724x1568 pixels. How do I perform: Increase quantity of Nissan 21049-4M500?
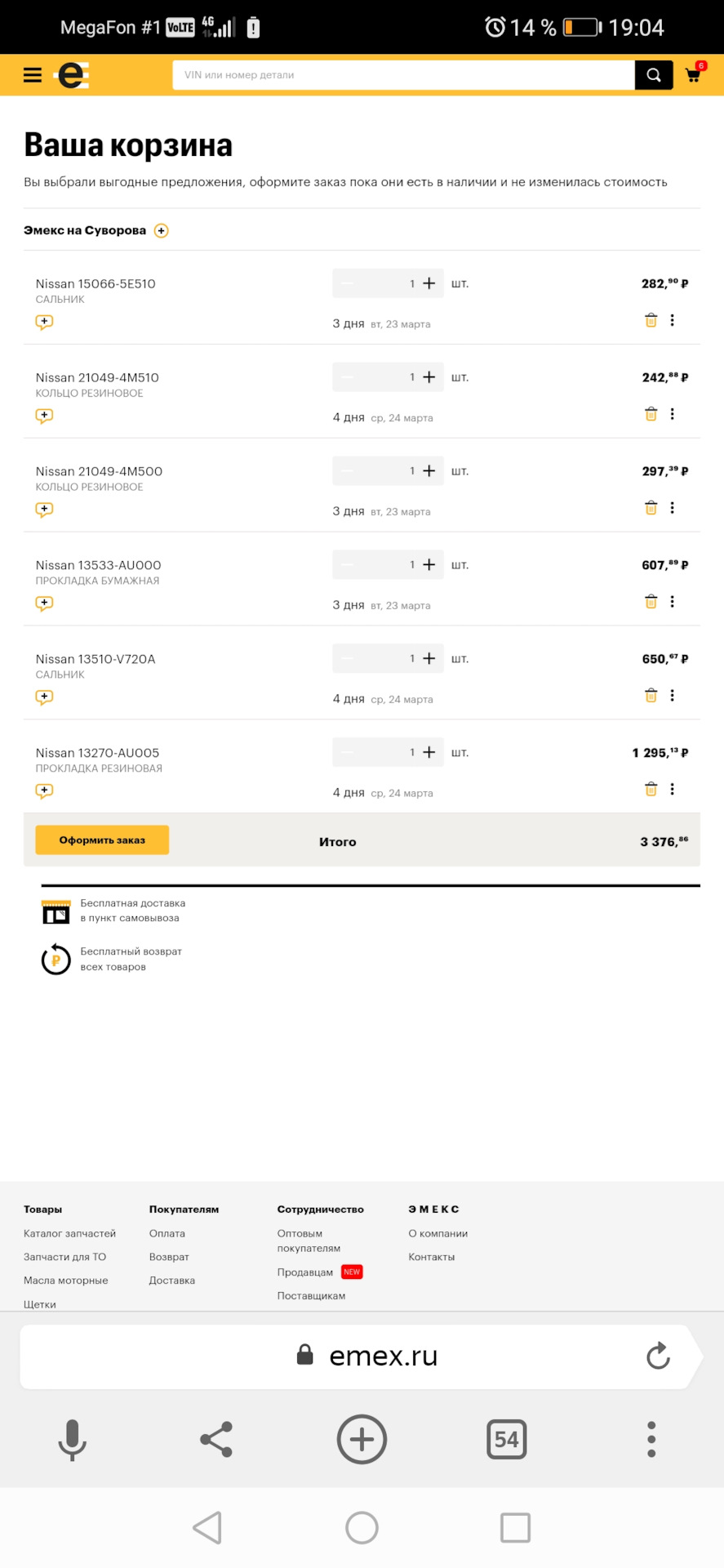point(429,470)
